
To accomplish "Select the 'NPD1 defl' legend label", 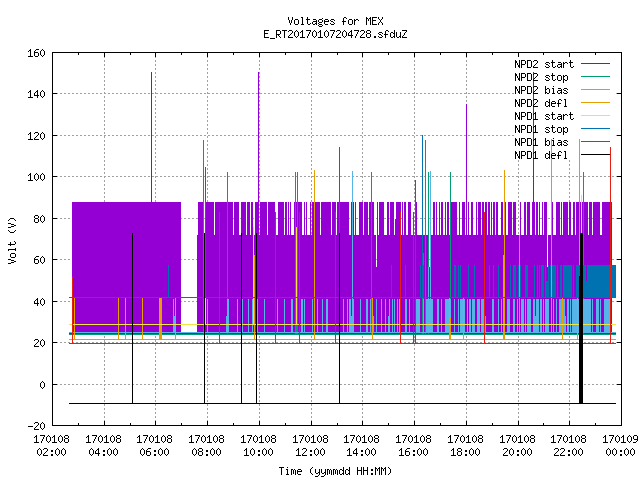I will tap(541, 156).
